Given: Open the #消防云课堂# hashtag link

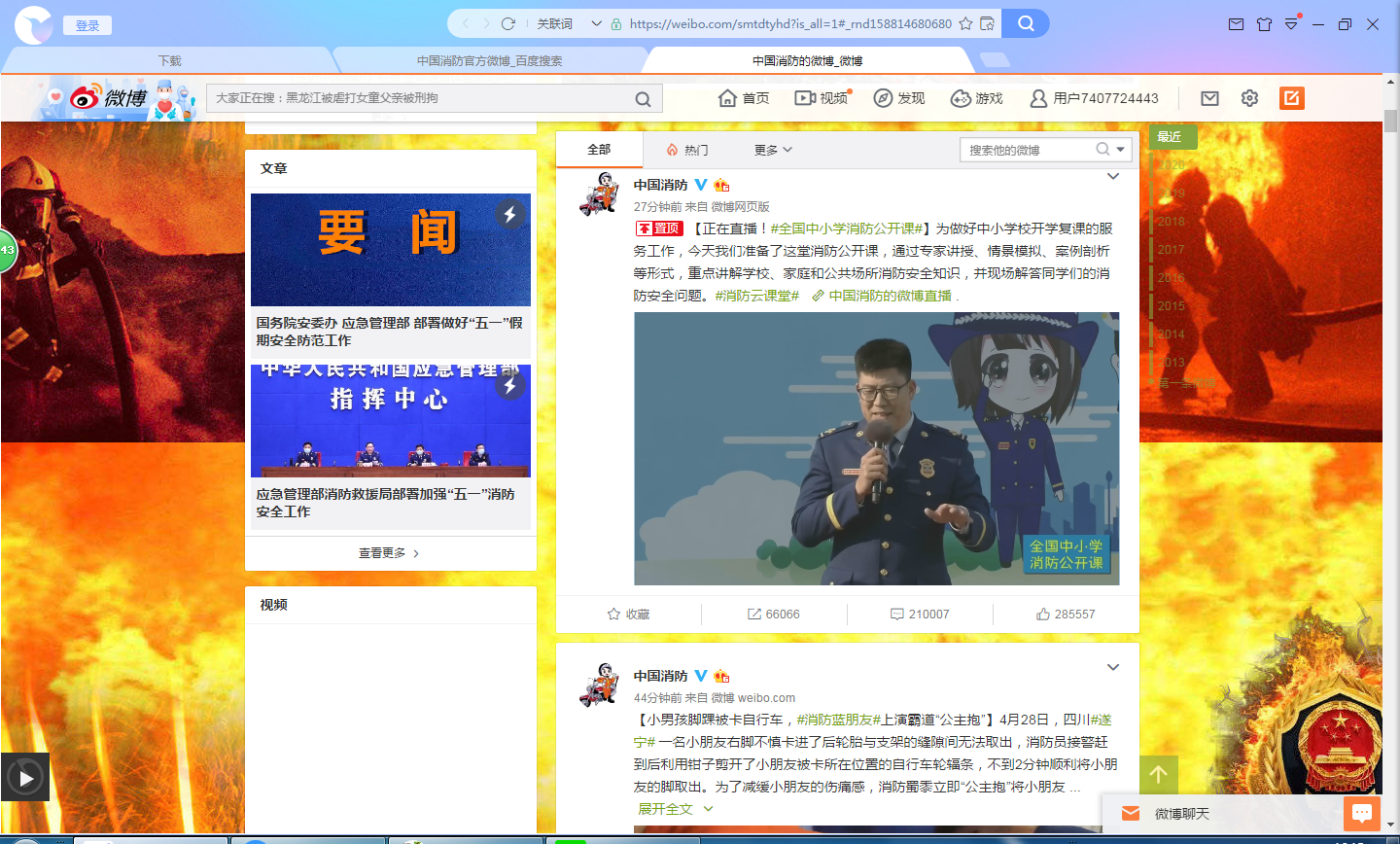Looking at the screenshot, I should click(756, 296).
